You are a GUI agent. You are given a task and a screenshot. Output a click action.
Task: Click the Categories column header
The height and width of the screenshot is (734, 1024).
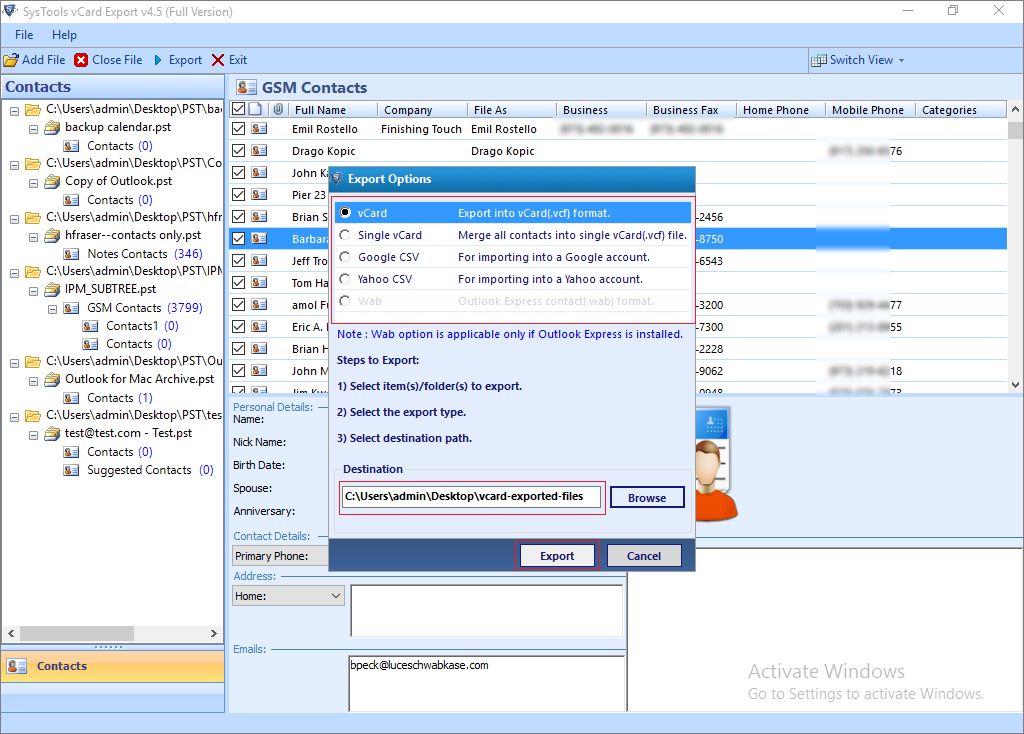click(960, 110)
